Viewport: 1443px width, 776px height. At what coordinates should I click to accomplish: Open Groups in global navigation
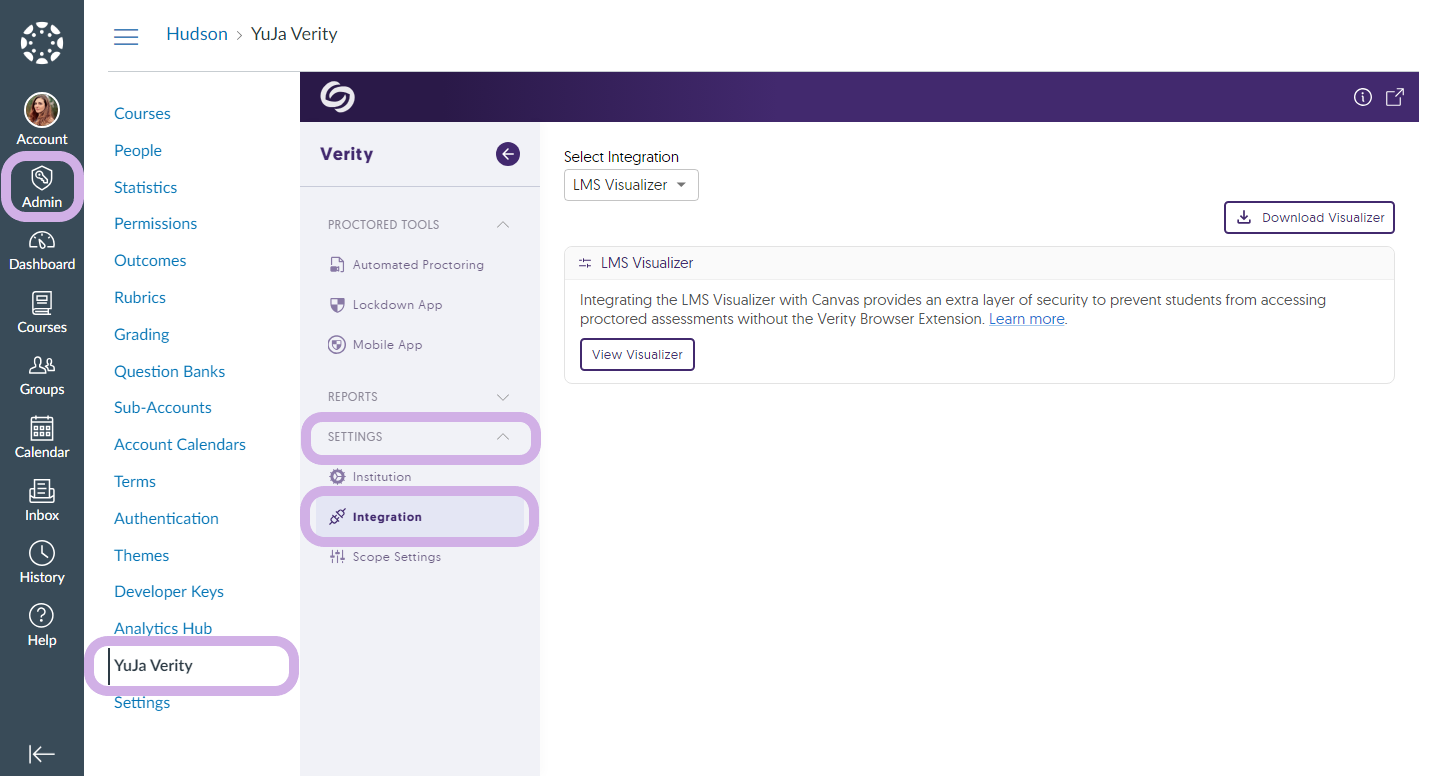[42, 376]
